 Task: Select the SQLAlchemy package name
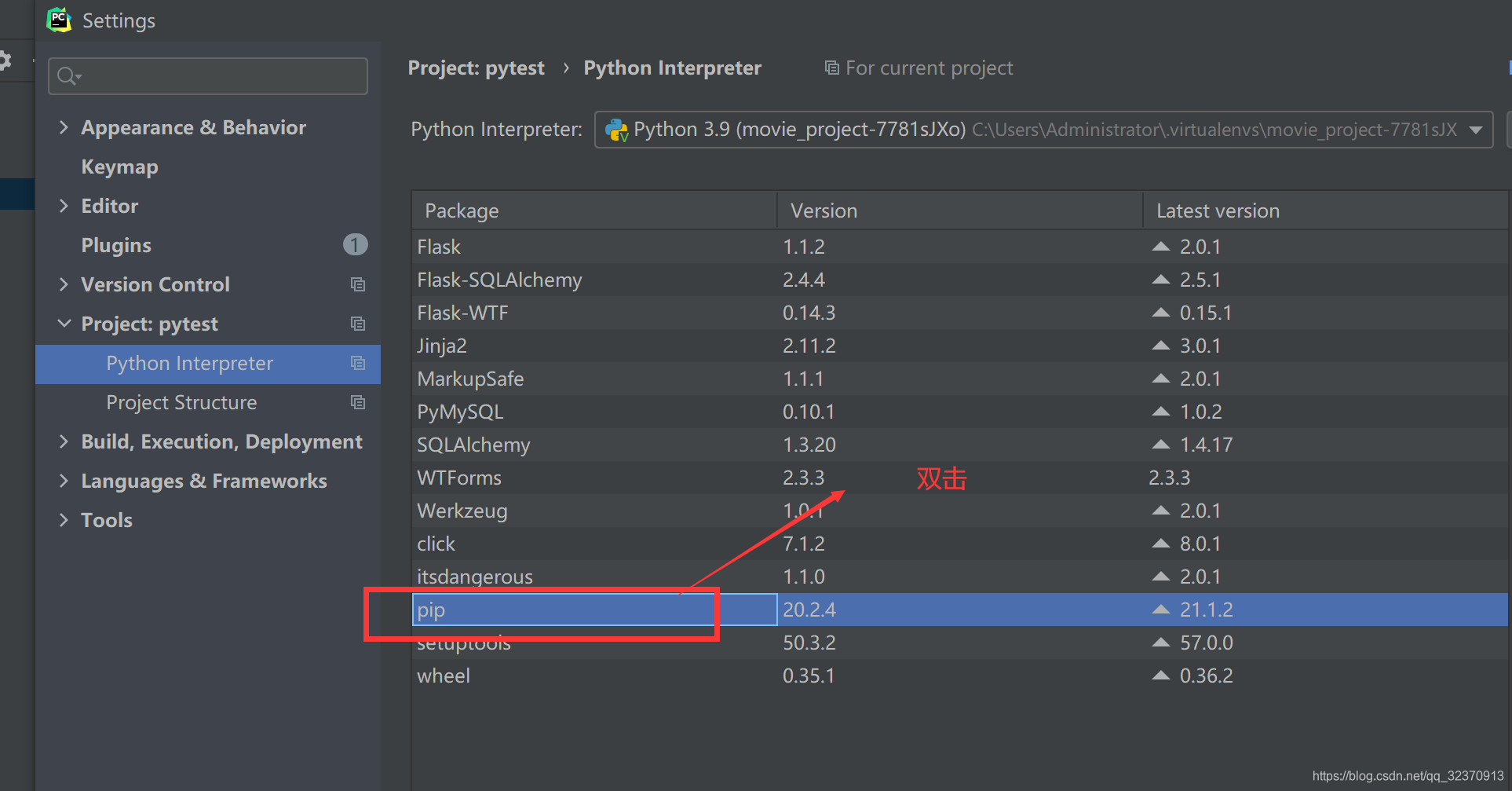(473, 445)
